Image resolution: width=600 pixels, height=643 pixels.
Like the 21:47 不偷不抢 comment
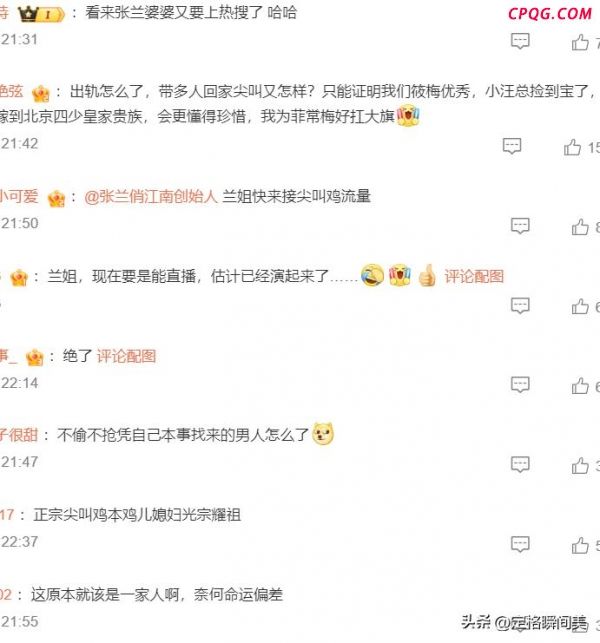(580, 465)
